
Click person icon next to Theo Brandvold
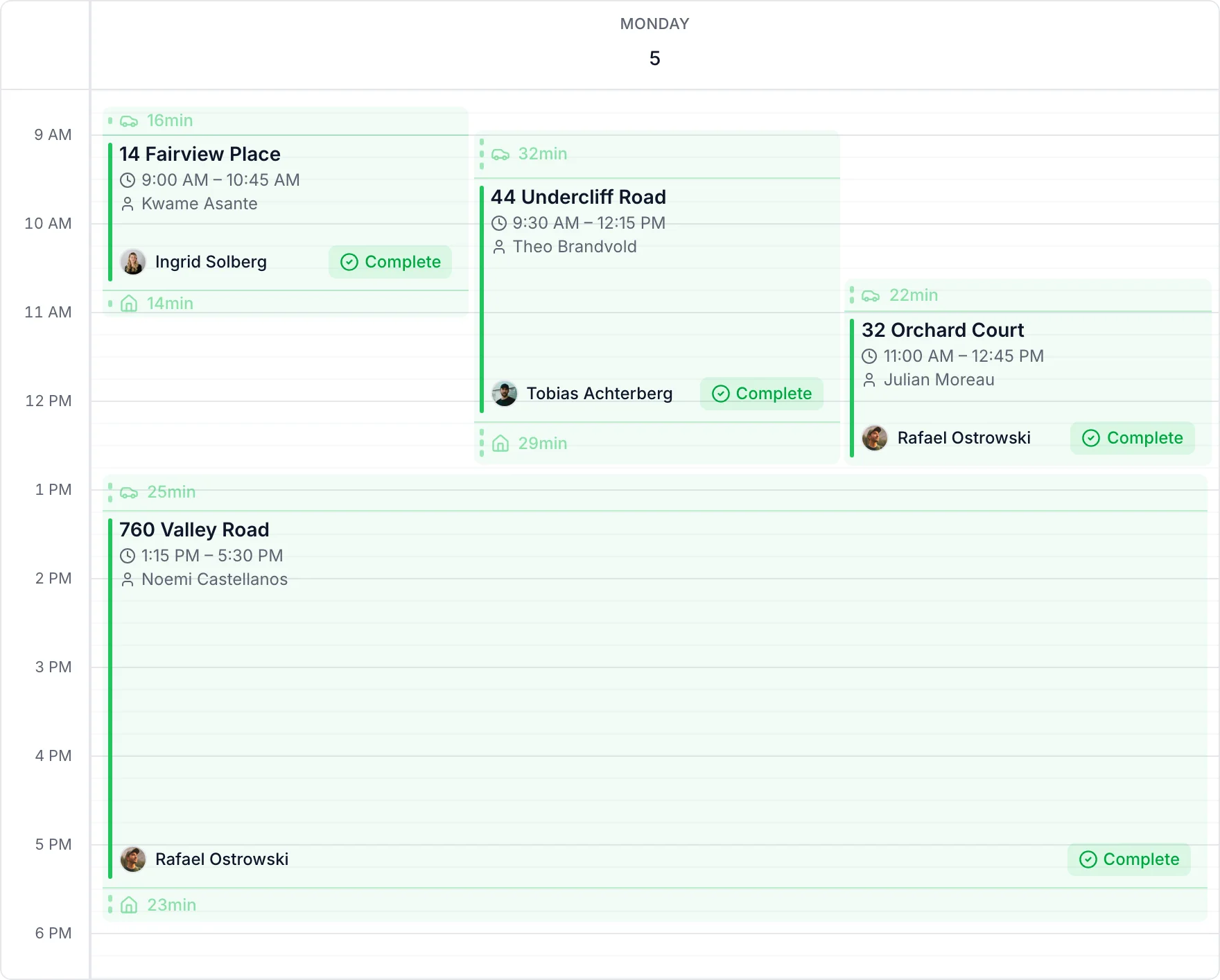[499, 247]
